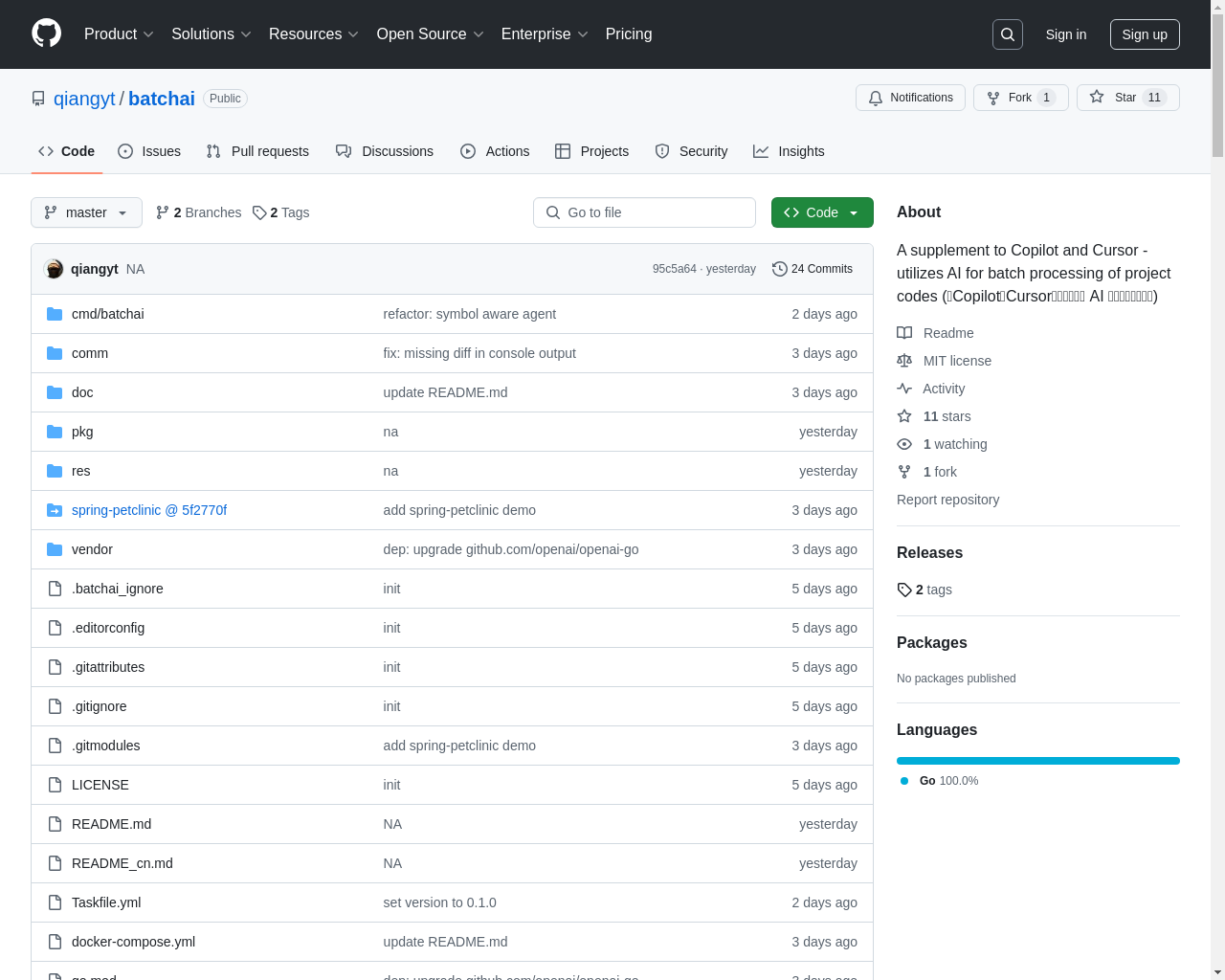Click the Activity pulse icon
Image resolution: width=1225 pixels, height=980 pixels.
904,389
